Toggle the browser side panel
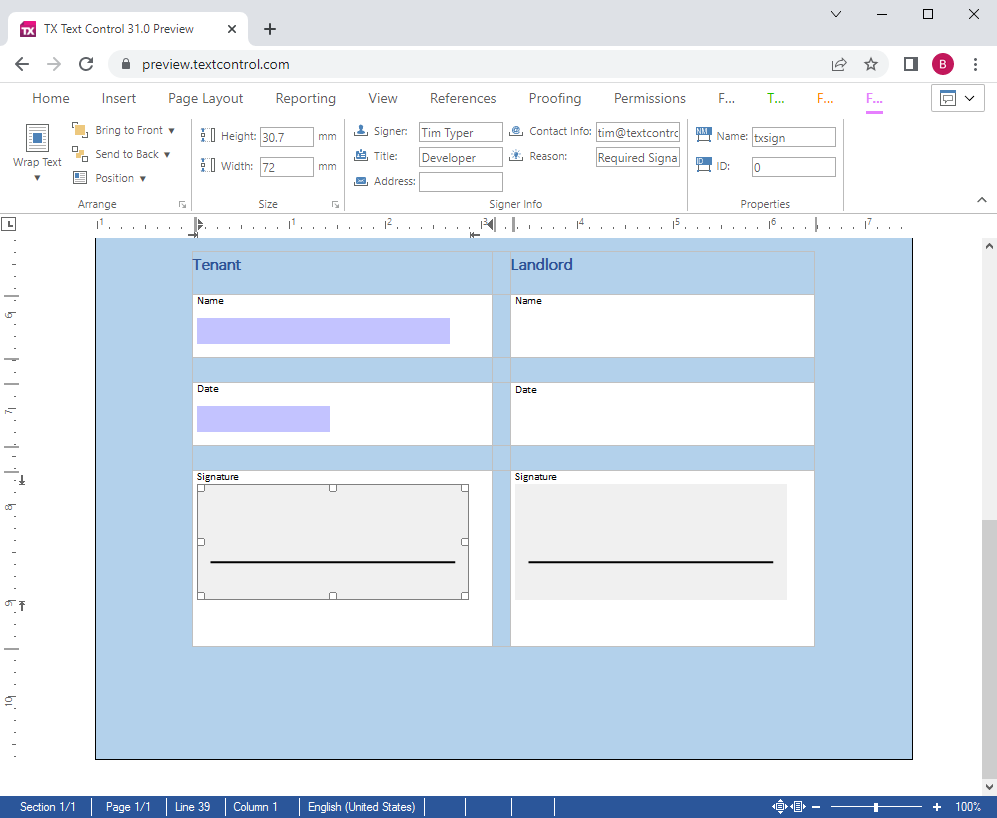The width and height of the screenshot is (997, 818). point(910,64)
